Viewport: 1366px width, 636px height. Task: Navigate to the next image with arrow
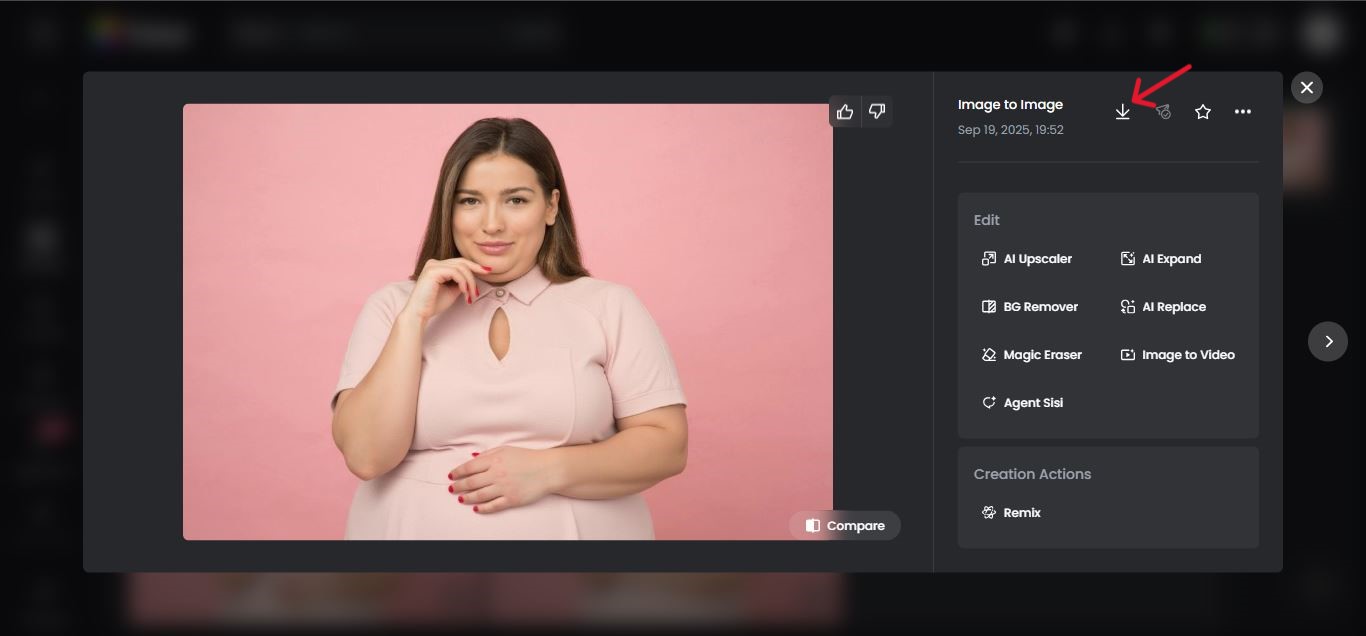pyautogui.click(x=1328, y=341)
